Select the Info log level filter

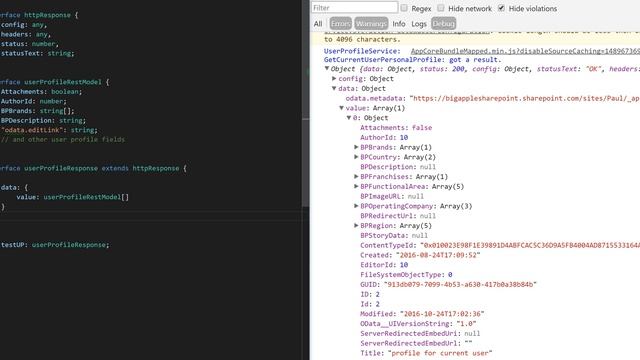click(399, 24)
